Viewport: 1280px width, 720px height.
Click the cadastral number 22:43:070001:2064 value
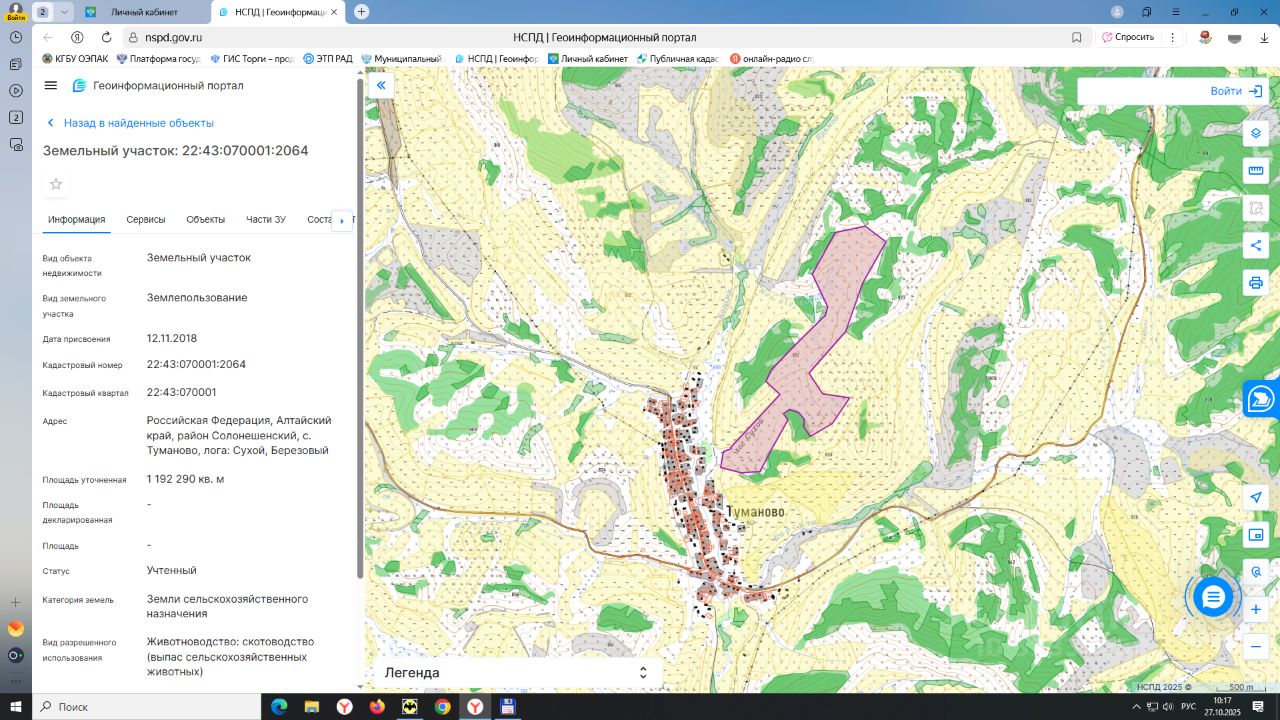click(x=196, y=365)
